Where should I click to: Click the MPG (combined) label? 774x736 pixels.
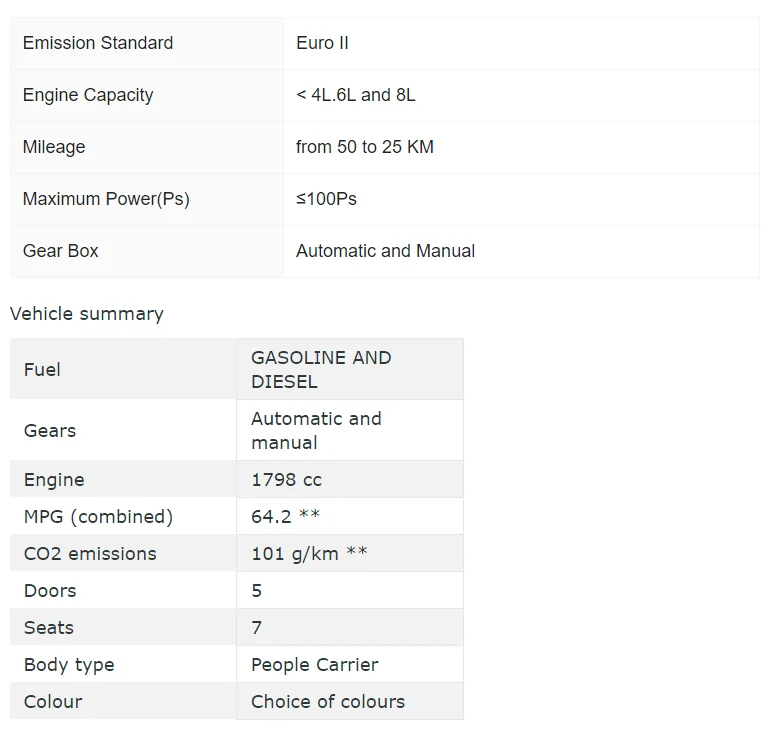98,517
